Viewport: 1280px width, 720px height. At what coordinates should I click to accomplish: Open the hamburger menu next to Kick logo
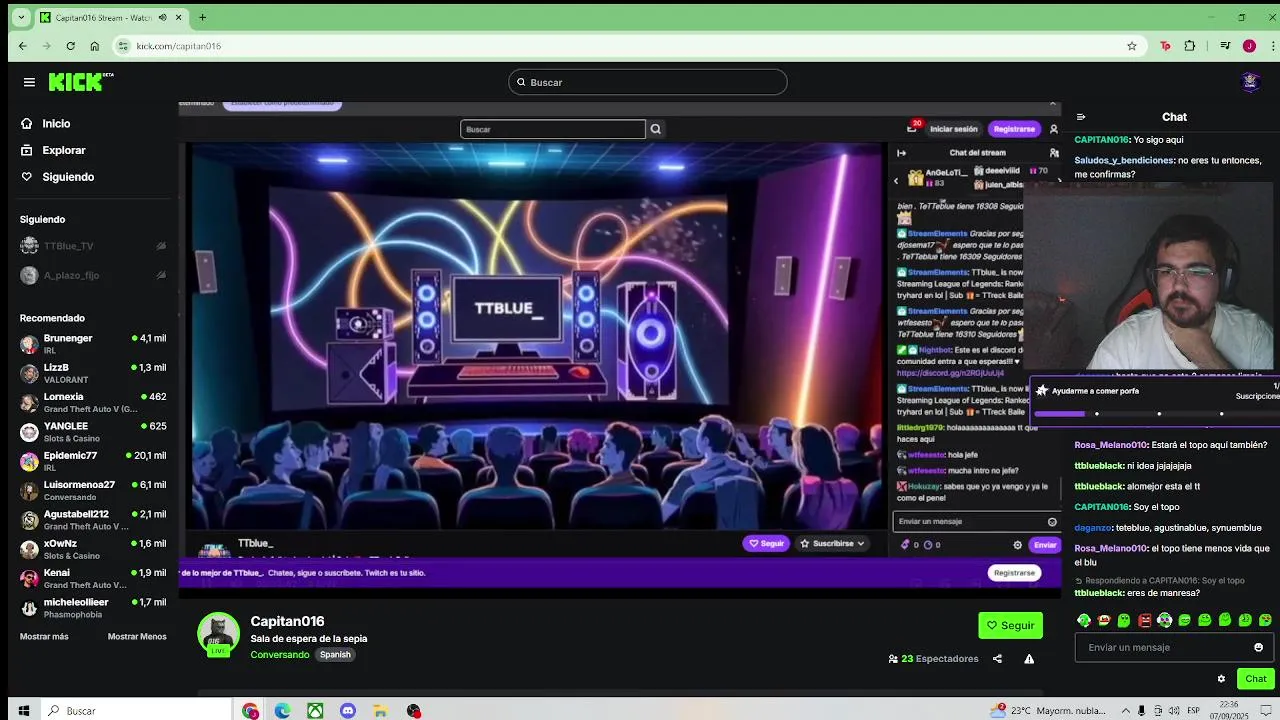pos(29,82)
